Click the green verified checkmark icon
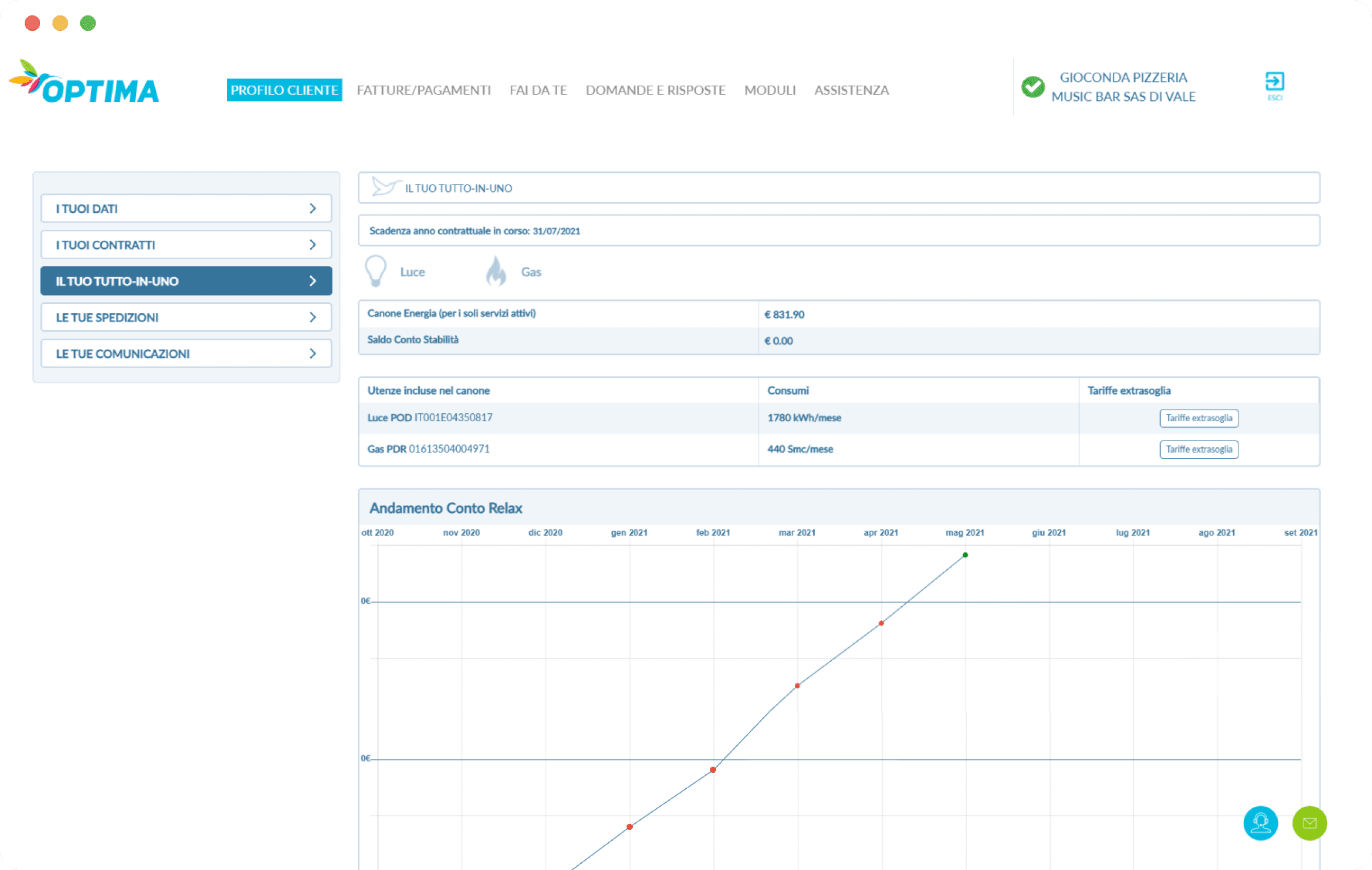 pos(1032,87)
